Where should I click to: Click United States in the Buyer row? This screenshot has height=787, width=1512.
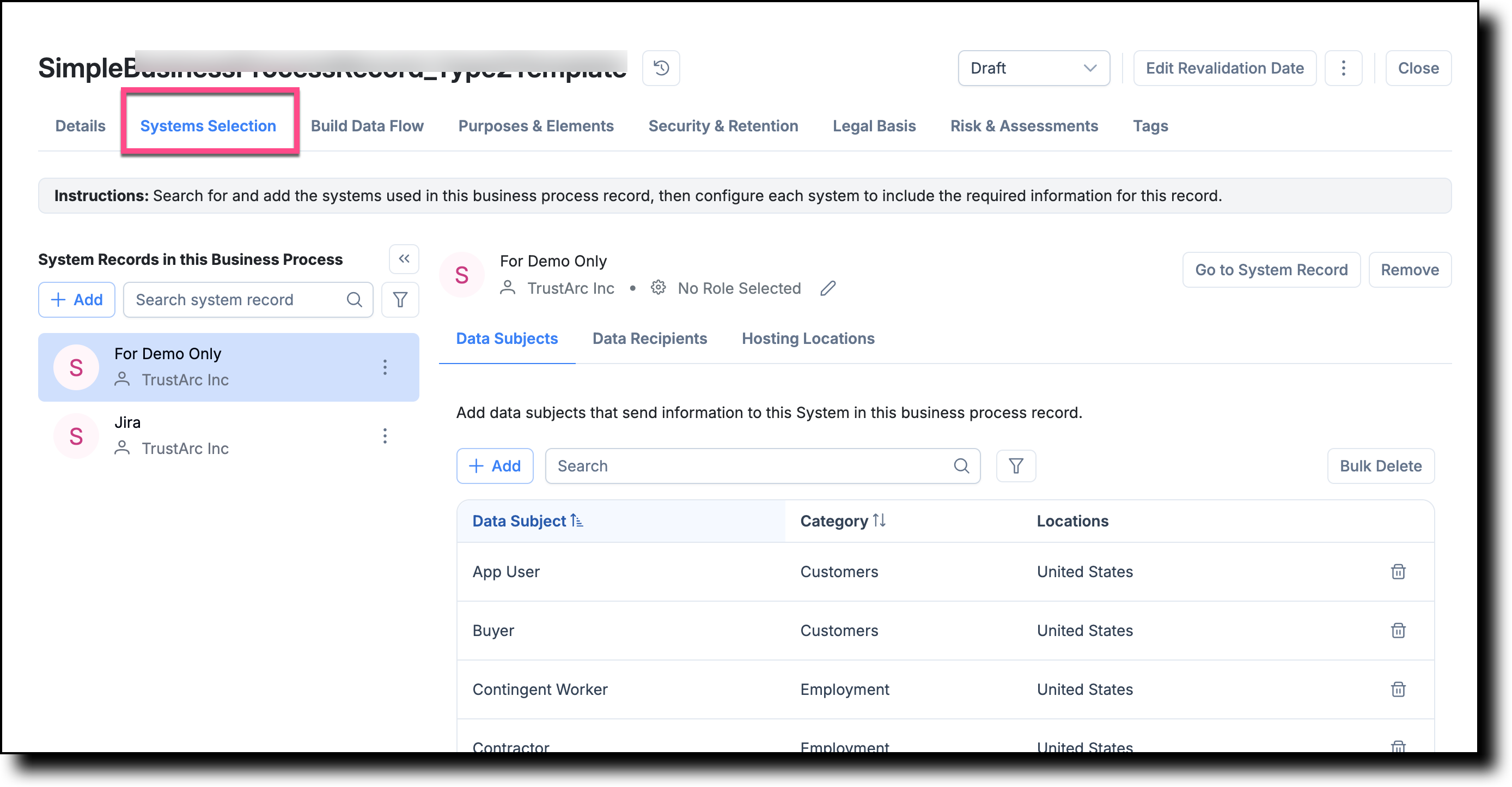[x=1084, y=631]
